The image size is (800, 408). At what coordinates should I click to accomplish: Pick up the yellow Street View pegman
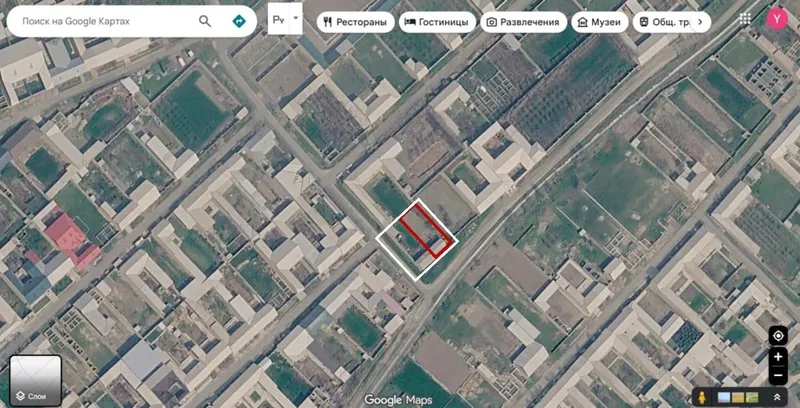(x=703, y=397)
